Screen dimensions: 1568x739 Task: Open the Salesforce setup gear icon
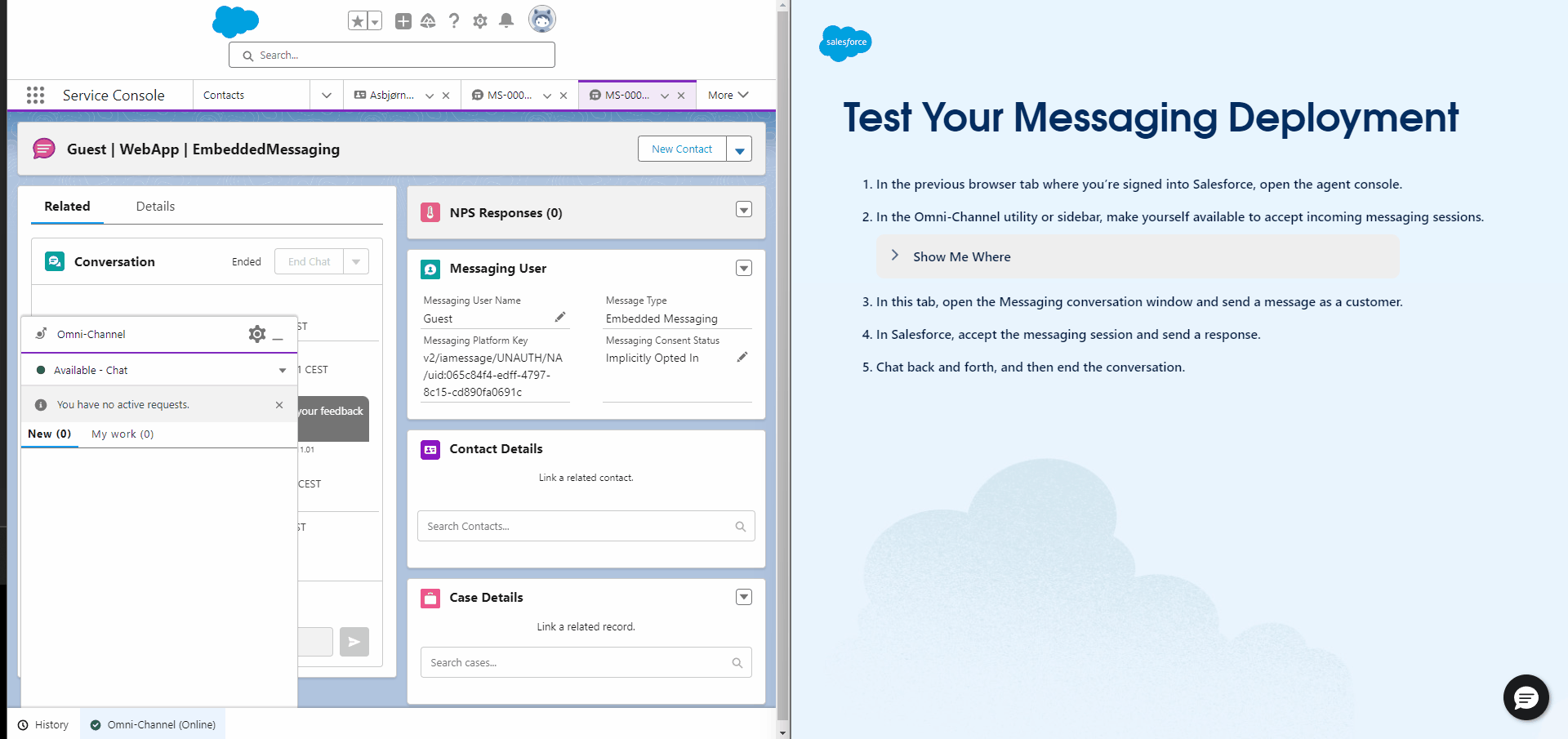click(480, 20)
